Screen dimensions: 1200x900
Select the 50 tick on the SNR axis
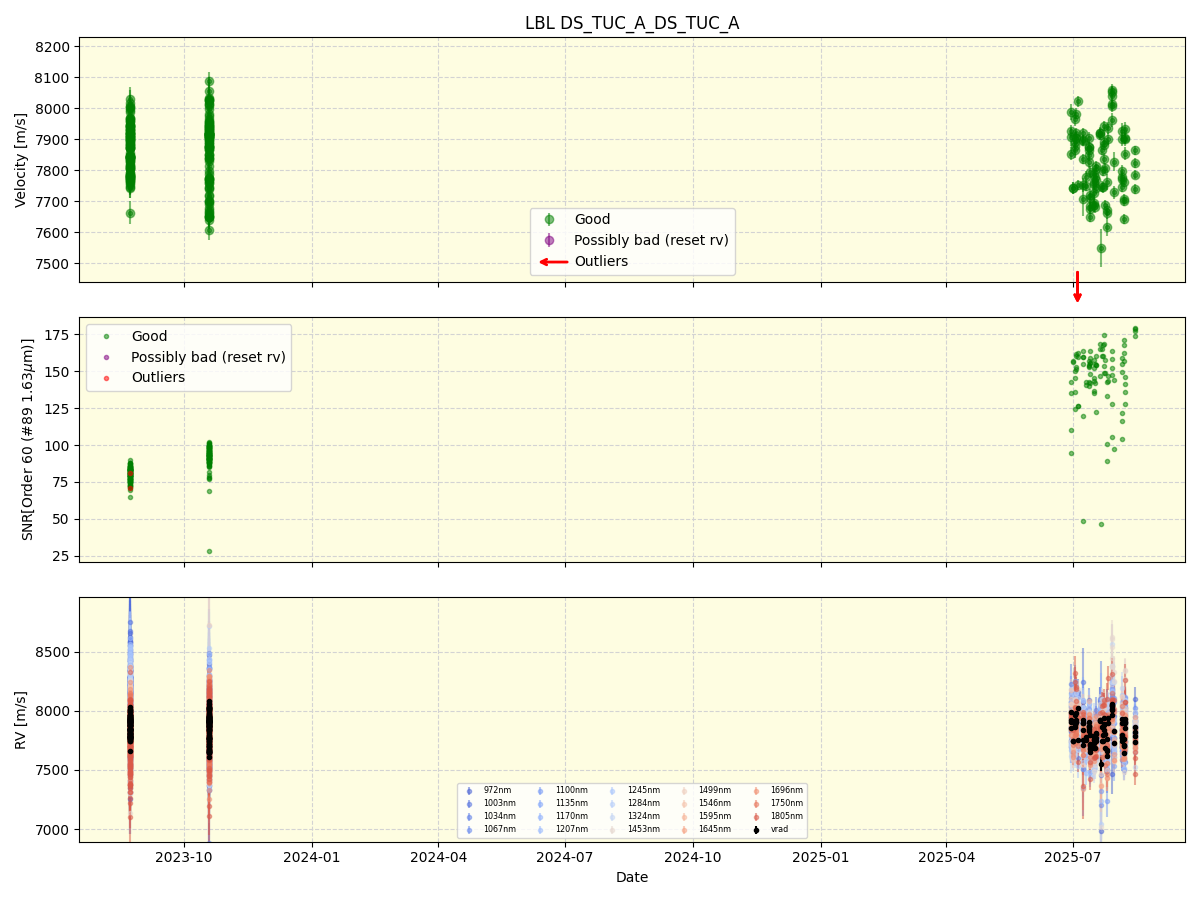[61, 520]
